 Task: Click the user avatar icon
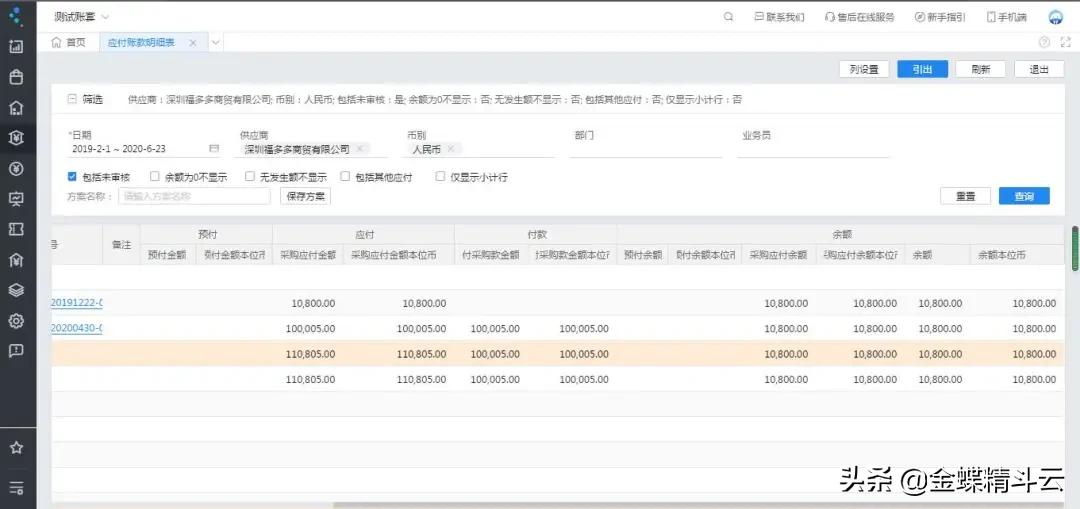point(1055,17)
